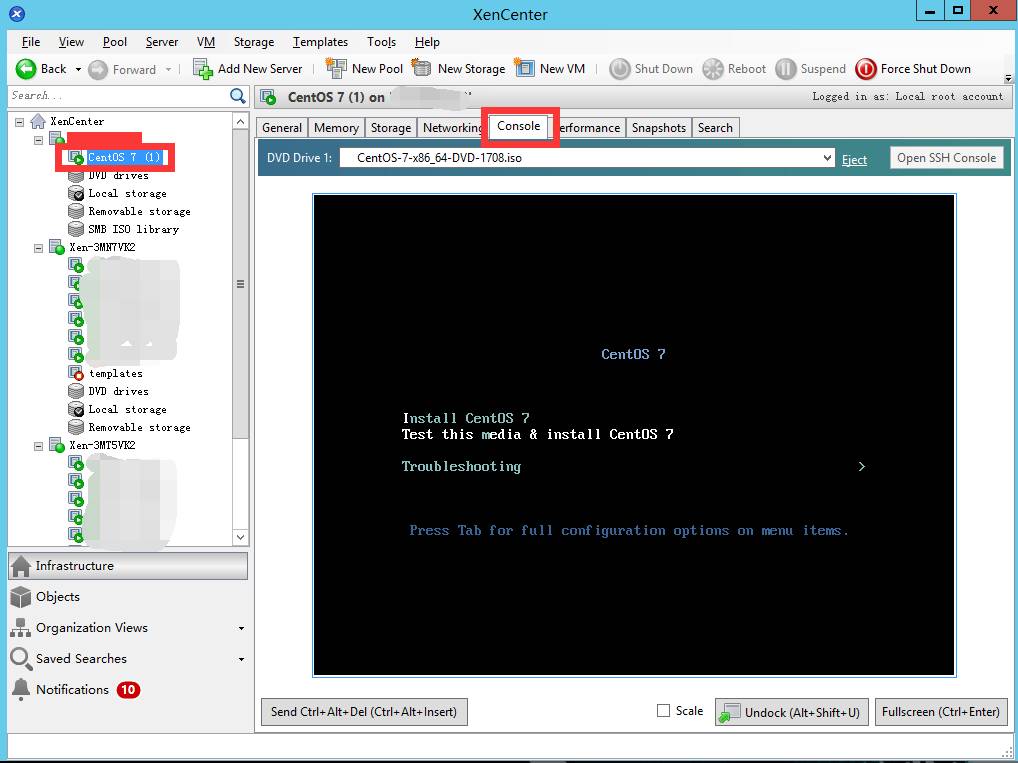This screenshot has width=1018, height=763.
Task: Collapse the Xen-3MT5VK2 server node
Action: (x=38, y=446)
